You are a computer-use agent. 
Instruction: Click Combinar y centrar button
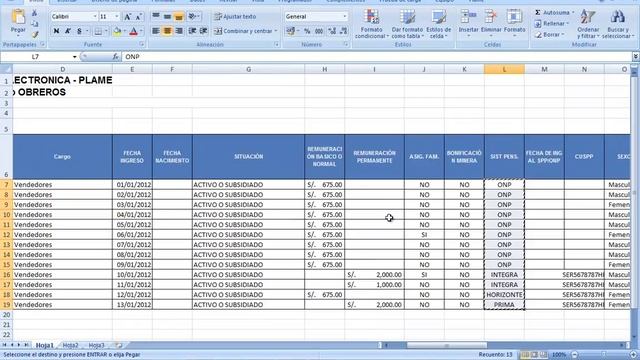click(245, 31)
